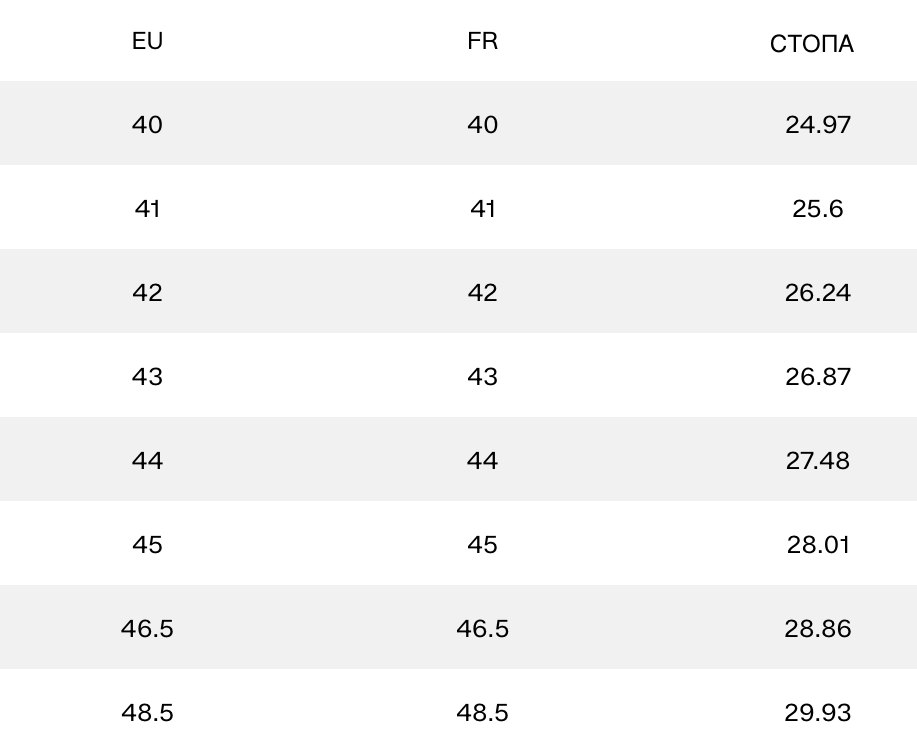Image resolution: width=917 pixels, height=754 pixels.
Task: Click foot length 29.93 value
Action: tap(818, 713)
